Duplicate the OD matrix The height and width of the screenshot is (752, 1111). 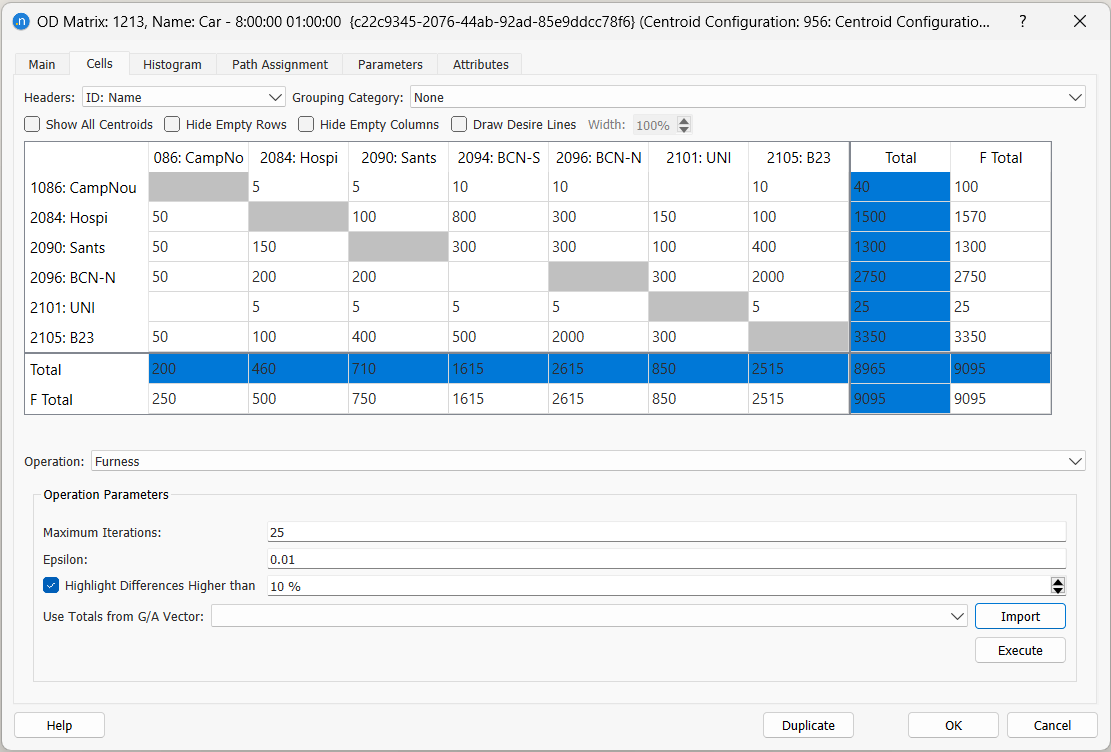(808, 724)
